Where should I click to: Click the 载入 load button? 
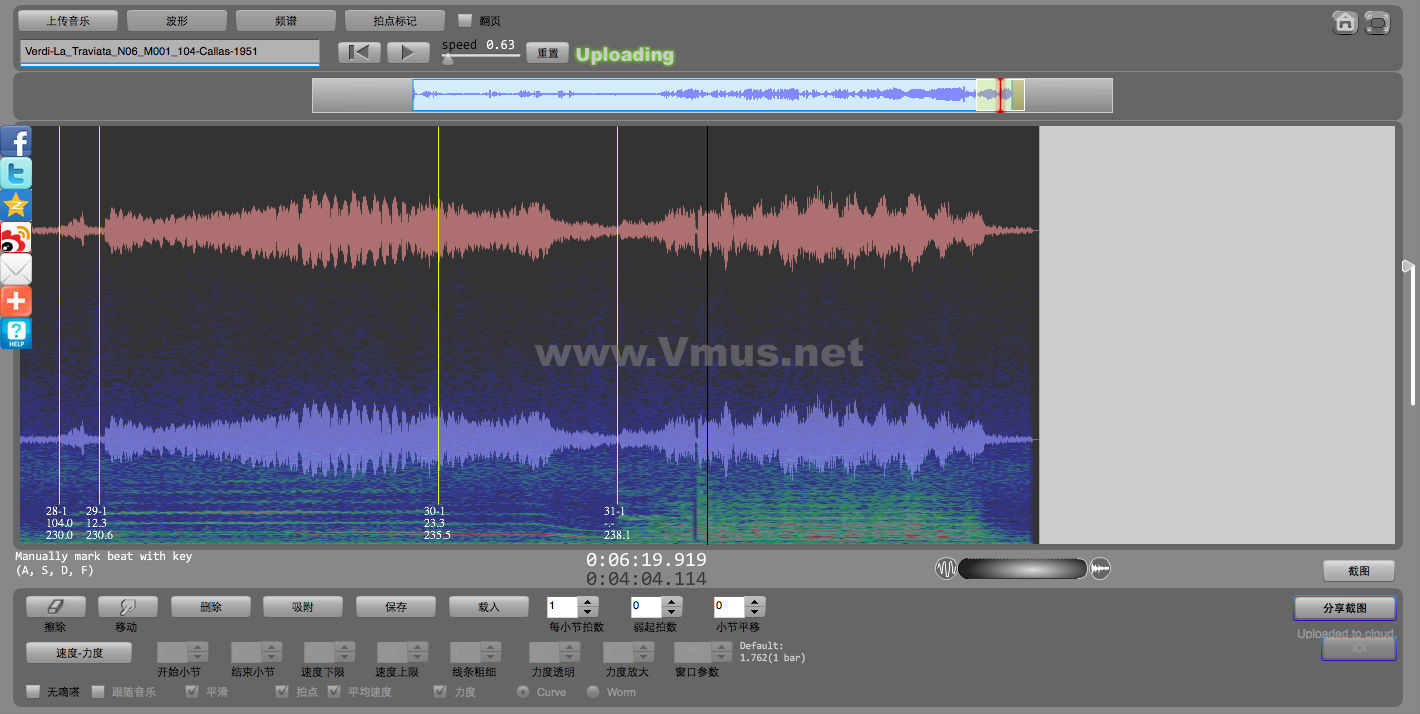pyautogui.click(x=489, y=606)
